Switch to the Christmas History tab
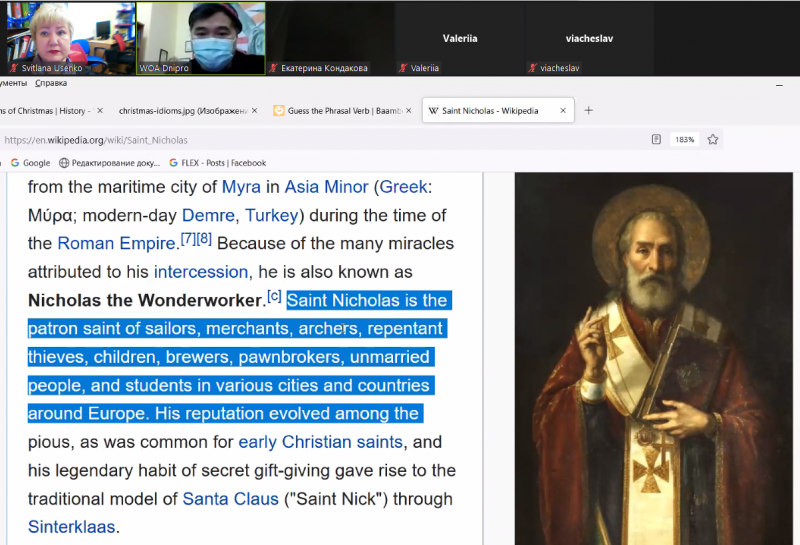The height and width of the screenshot is (545, 800). tap(46, 111)
